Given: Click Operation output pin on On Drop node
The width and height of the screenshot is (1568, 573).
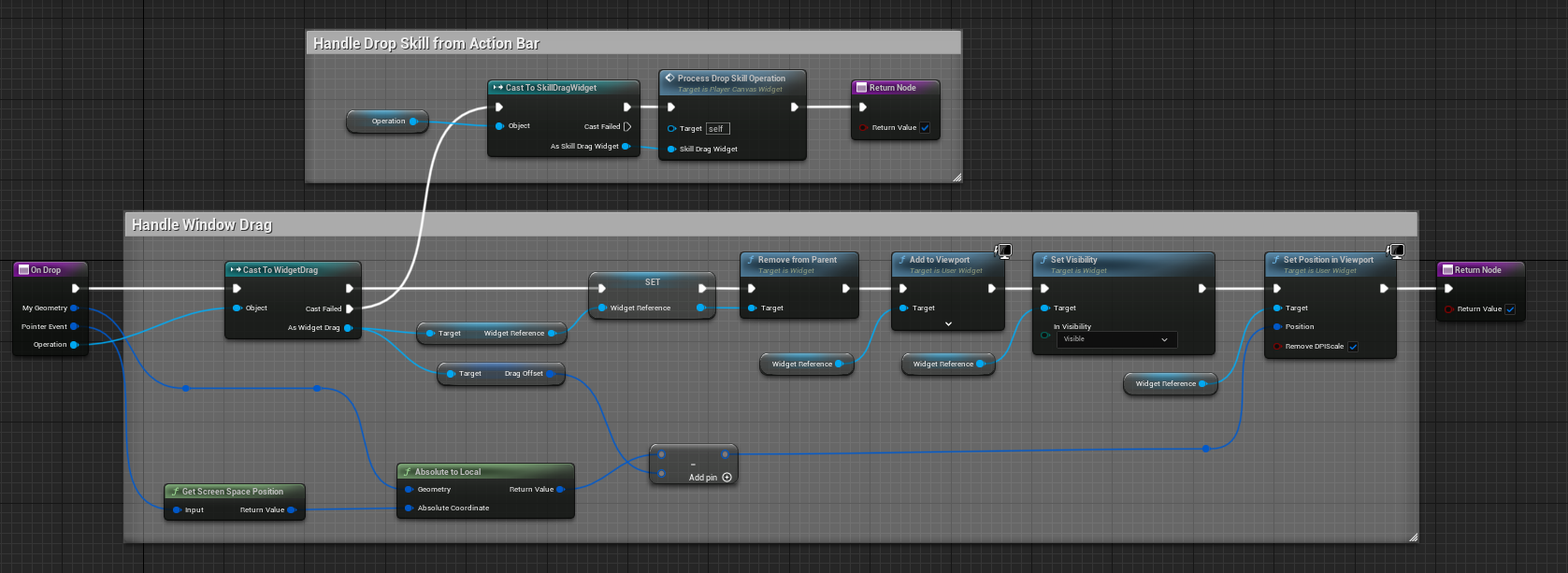Looking at the screenshot, I should pyautogui.click(x=74, y=344).
